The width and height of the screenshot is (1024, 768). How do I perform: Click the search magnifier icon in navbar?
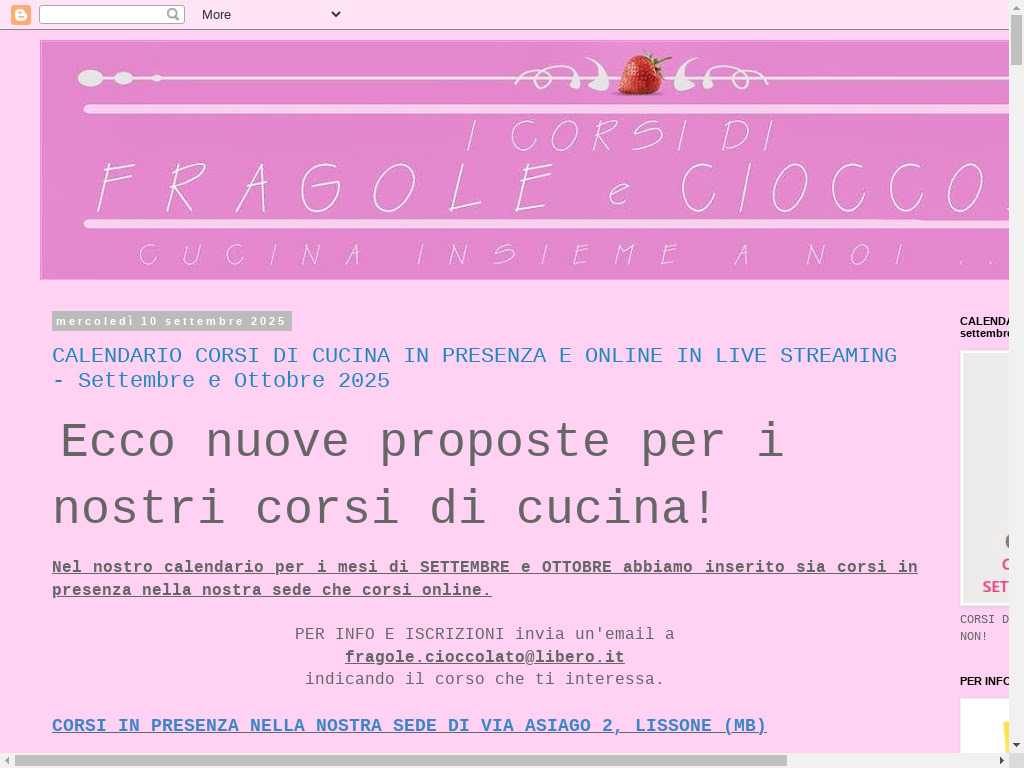[173, 14]
